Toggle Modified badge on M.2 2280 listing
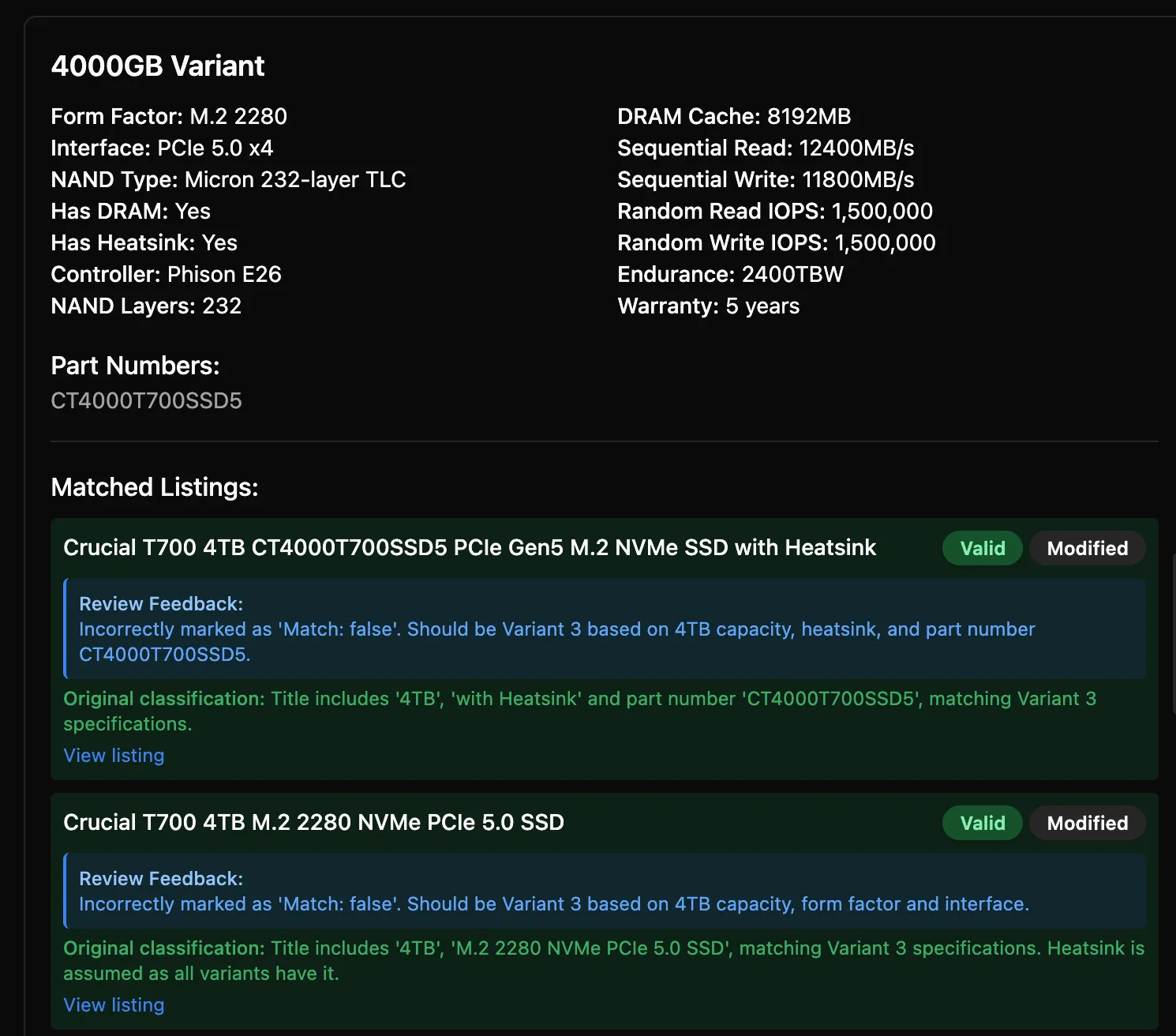Viewport: 1176px width, 1036px height. coord(1087,824)
